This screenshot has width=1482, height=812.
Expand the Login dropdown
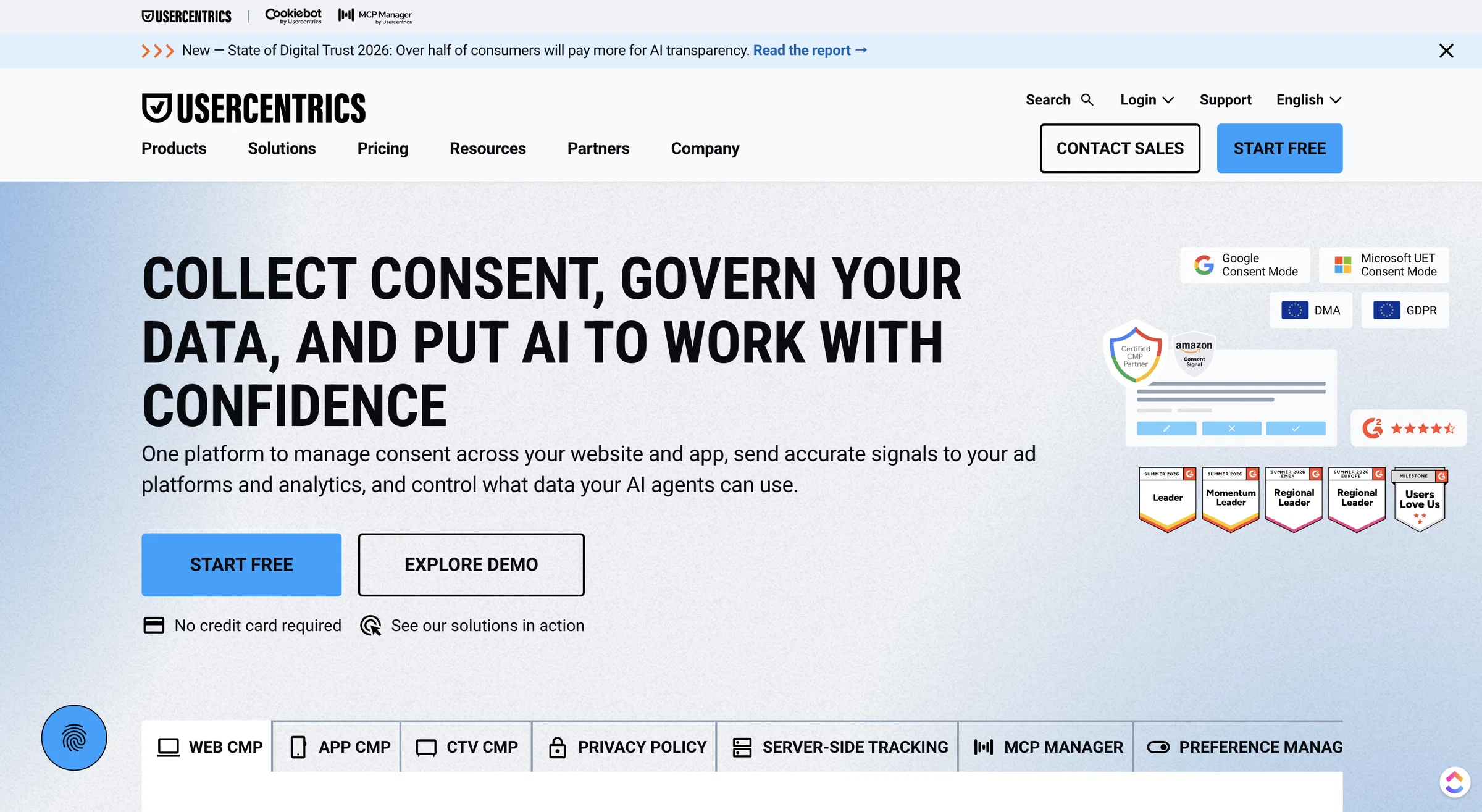[1147, 100]
